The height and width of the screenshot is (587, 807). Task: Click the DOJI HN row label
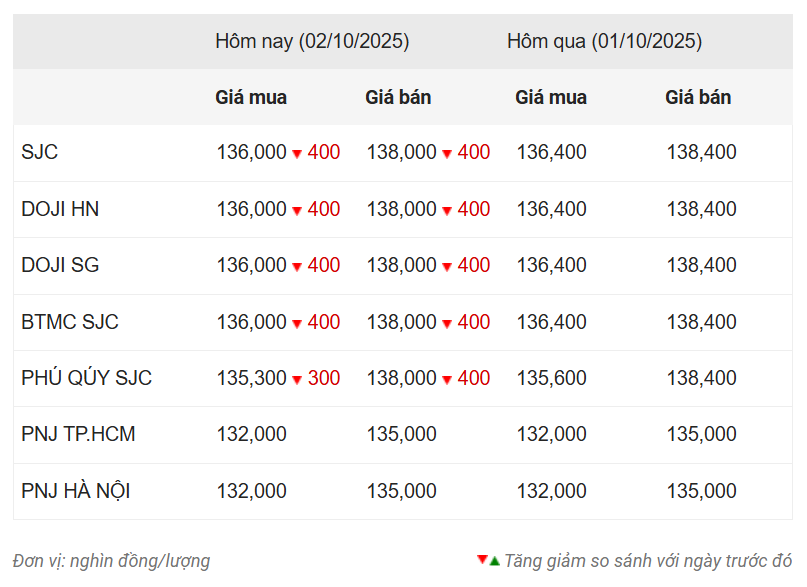click(60, 210)
